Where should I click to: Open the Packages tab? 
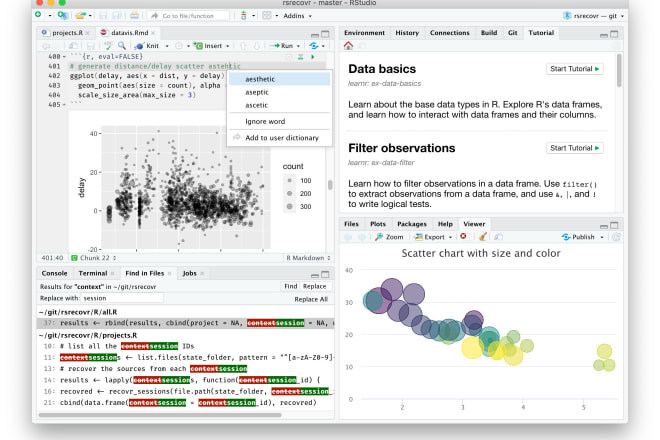(412, 224)
